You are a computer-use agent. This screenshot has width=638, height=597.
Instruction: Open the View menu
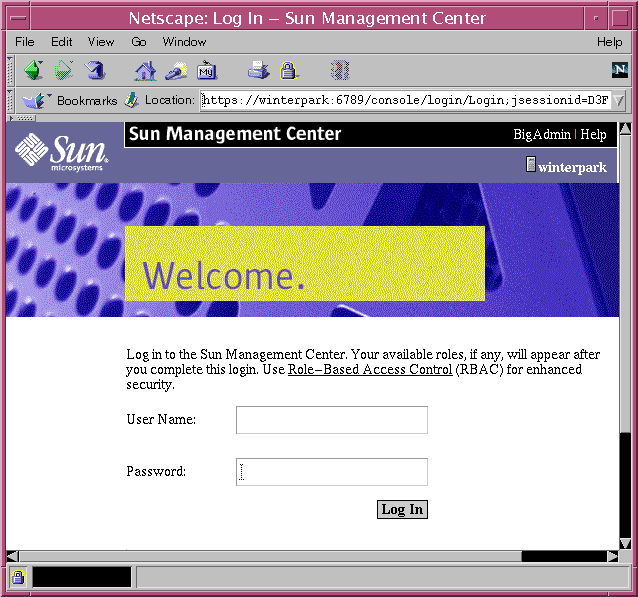101,42
